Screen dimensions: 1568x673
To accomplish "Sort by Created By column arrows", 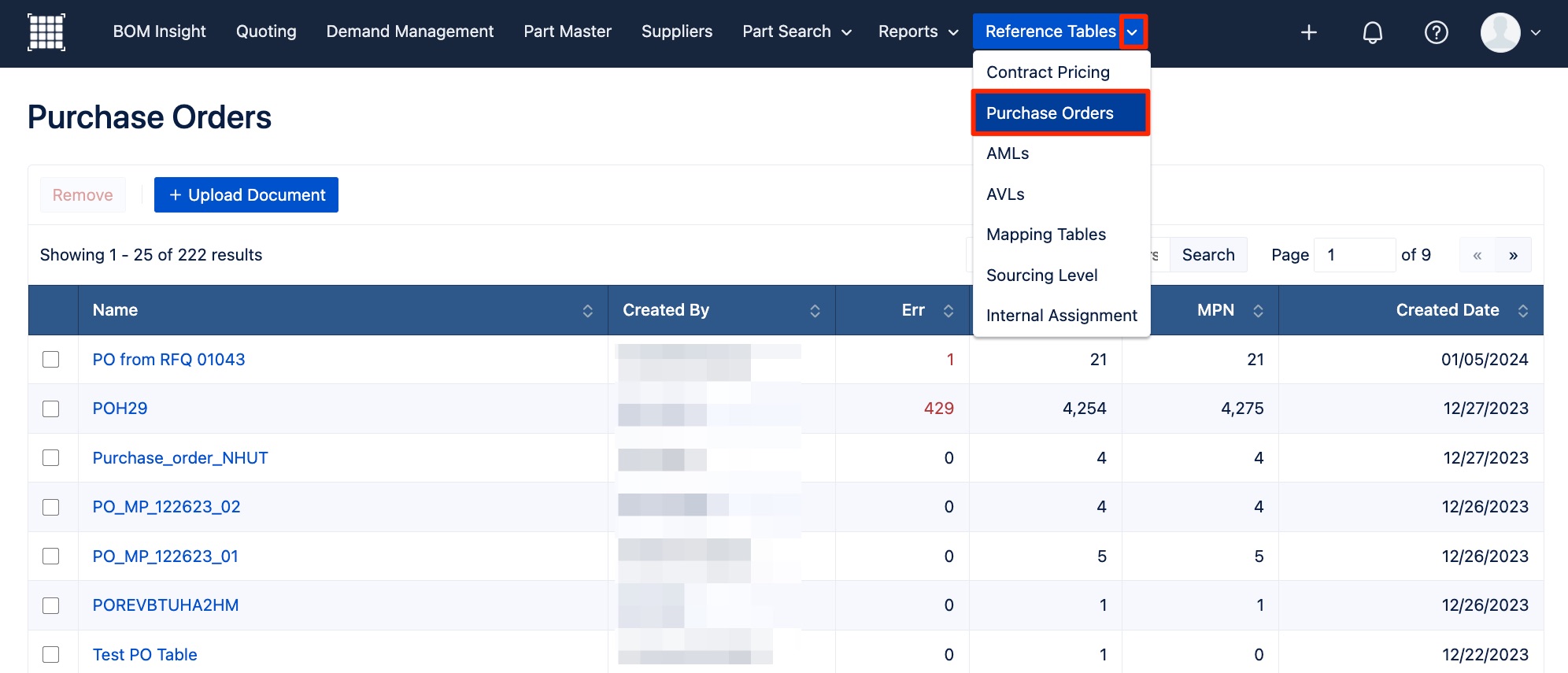I will (x=815, y=311).
